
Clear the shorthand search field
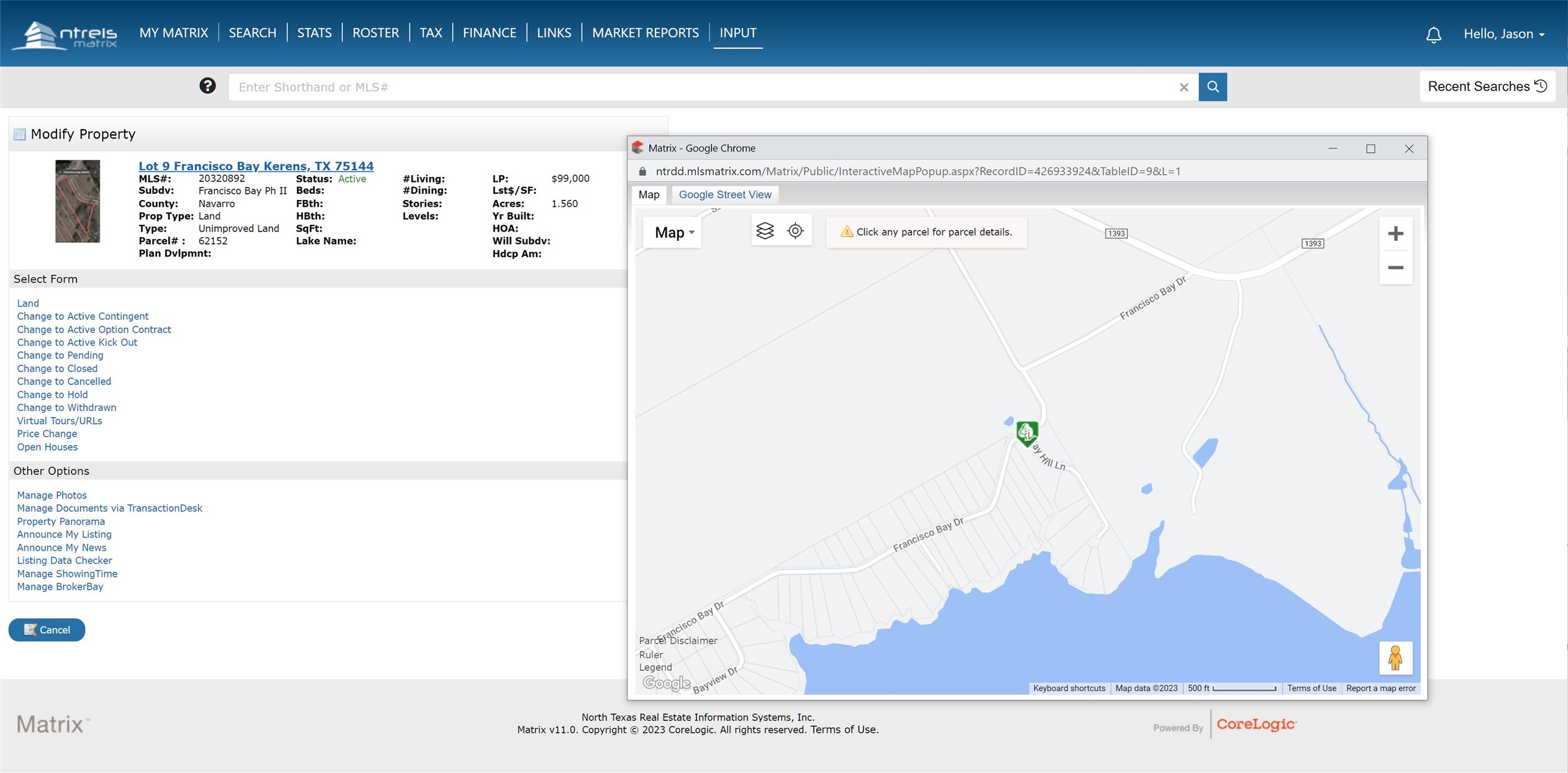coord(1183,88)
